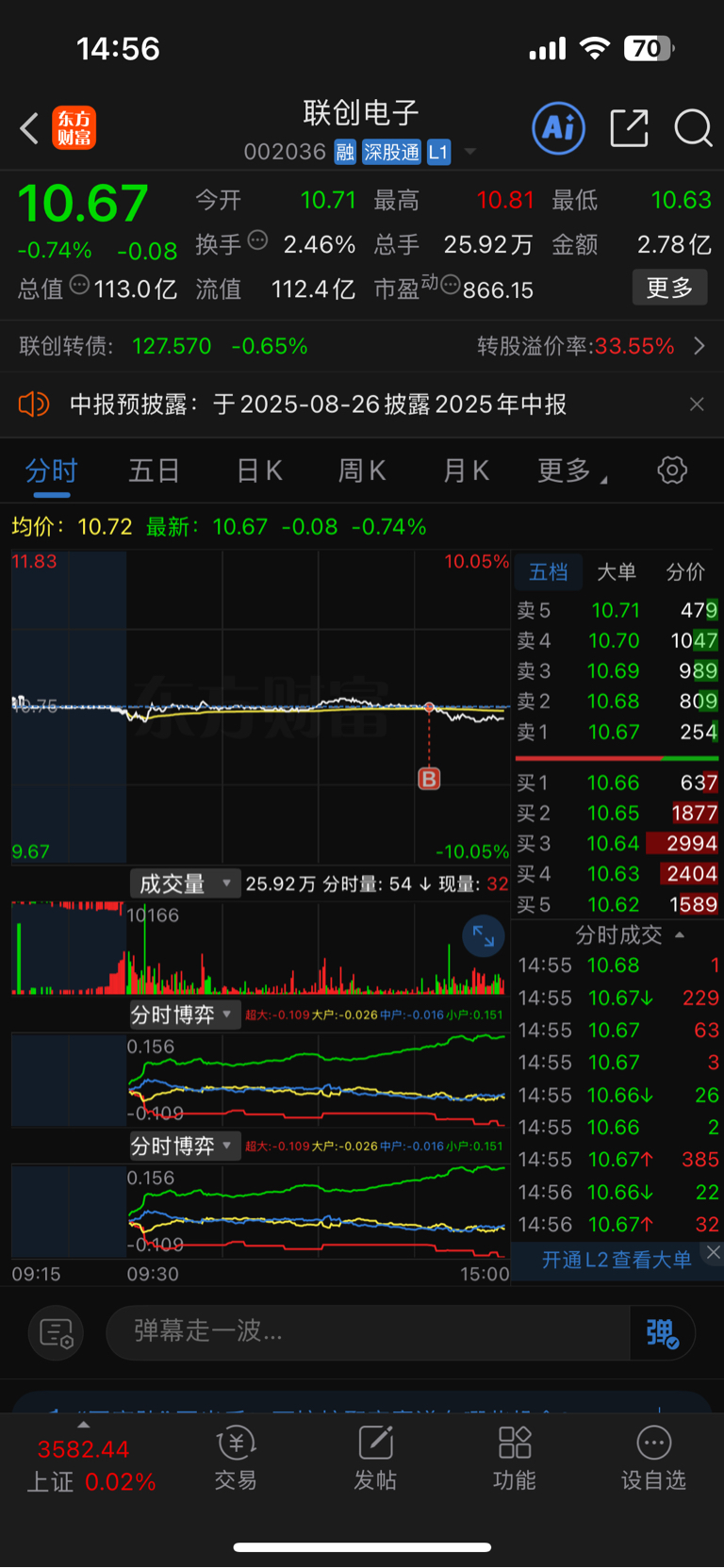Switch to the 周K tab

pyautogui.click(x=362, y=470)
